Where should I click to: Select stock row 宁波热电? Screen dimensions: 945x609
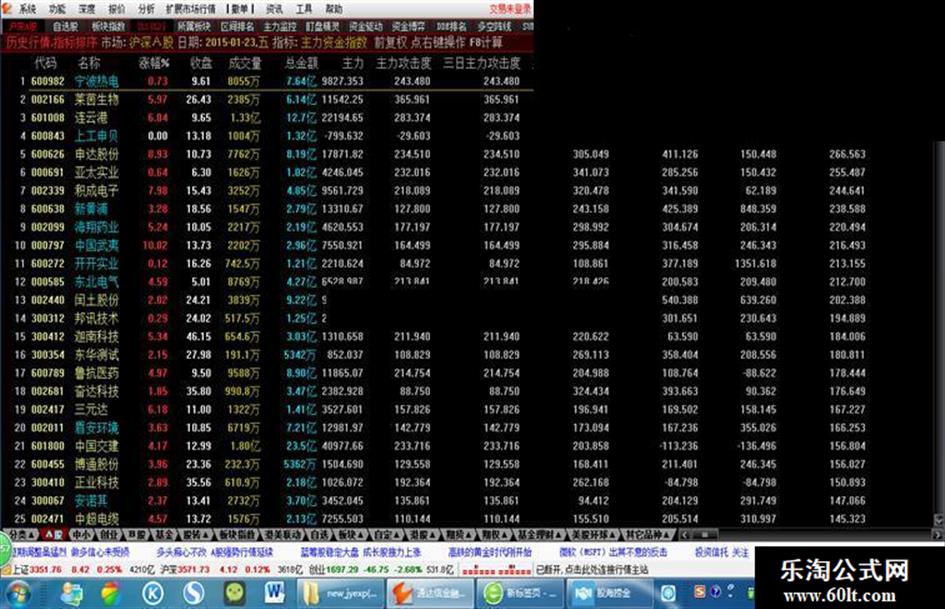pos(267,81)
